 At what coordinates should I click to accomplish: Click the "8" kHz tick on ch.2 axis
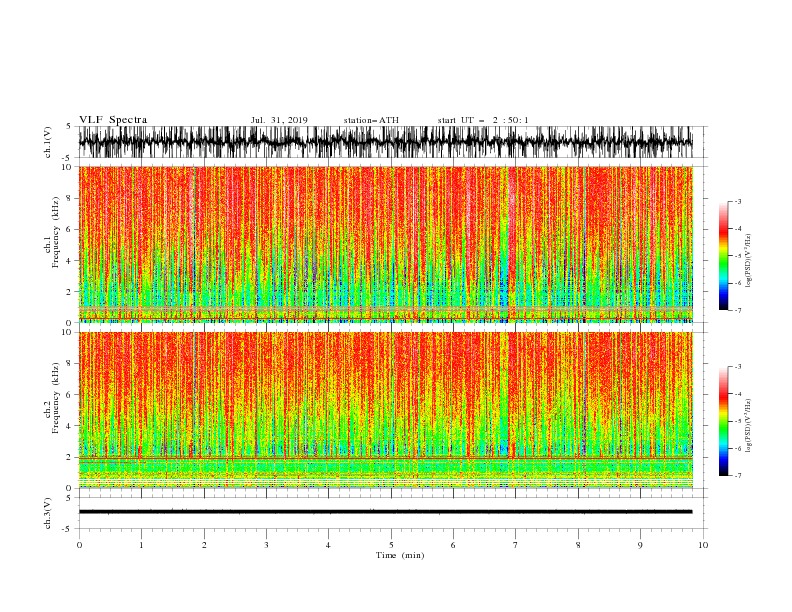point(70,364)
